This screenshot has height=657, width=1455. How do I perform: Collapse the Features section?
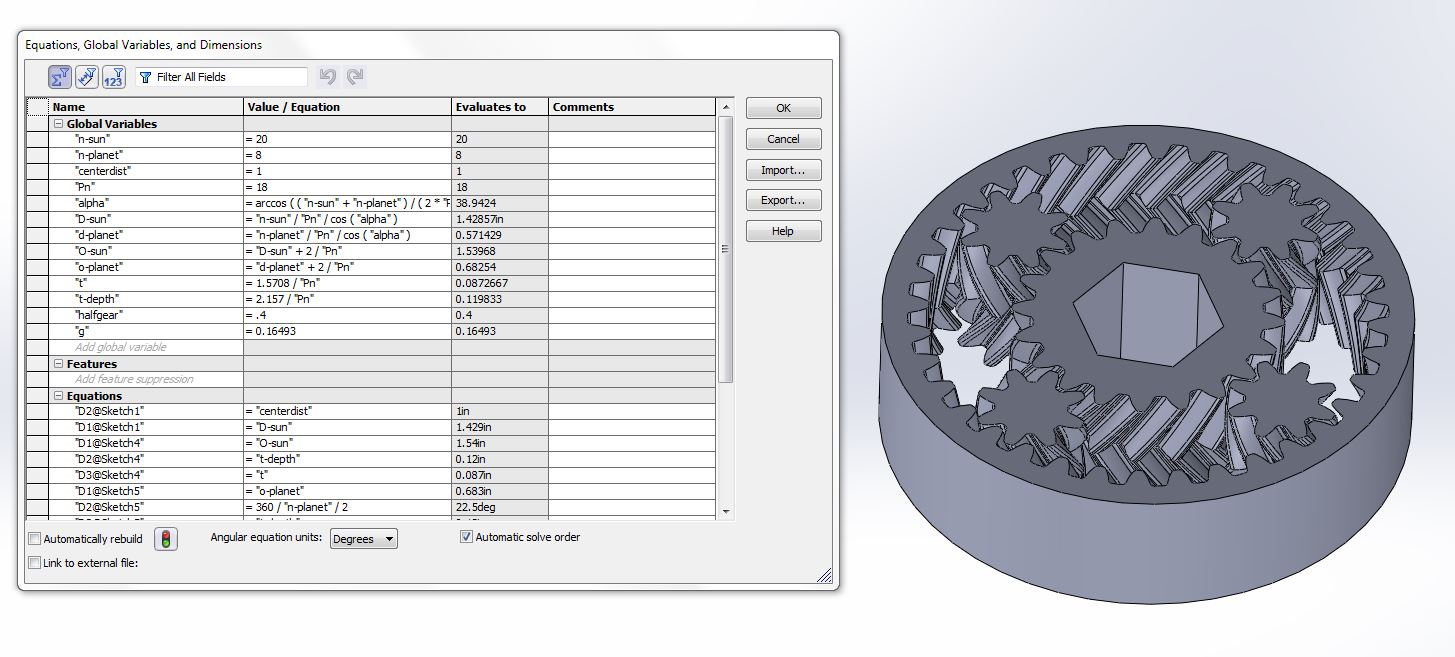(x=58, y=364)
